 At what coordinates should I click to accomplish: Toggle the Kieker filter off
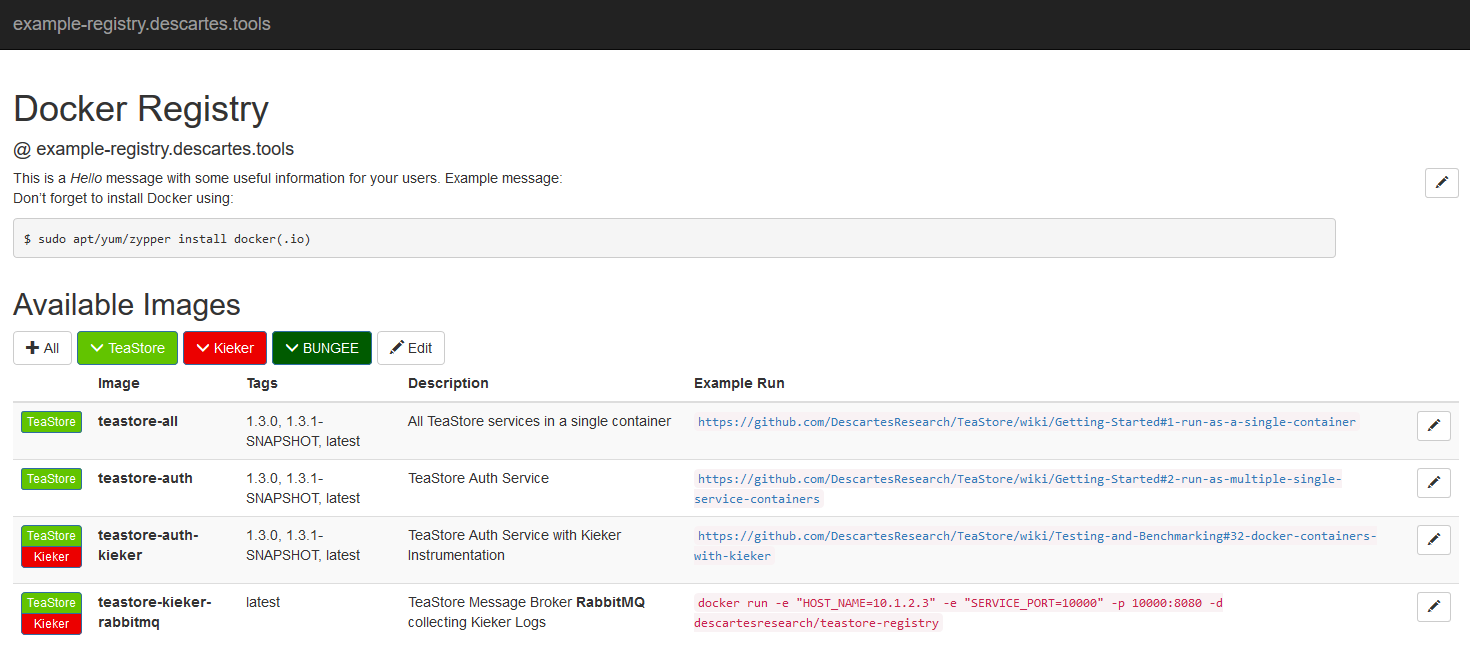(x=224, y=347)
